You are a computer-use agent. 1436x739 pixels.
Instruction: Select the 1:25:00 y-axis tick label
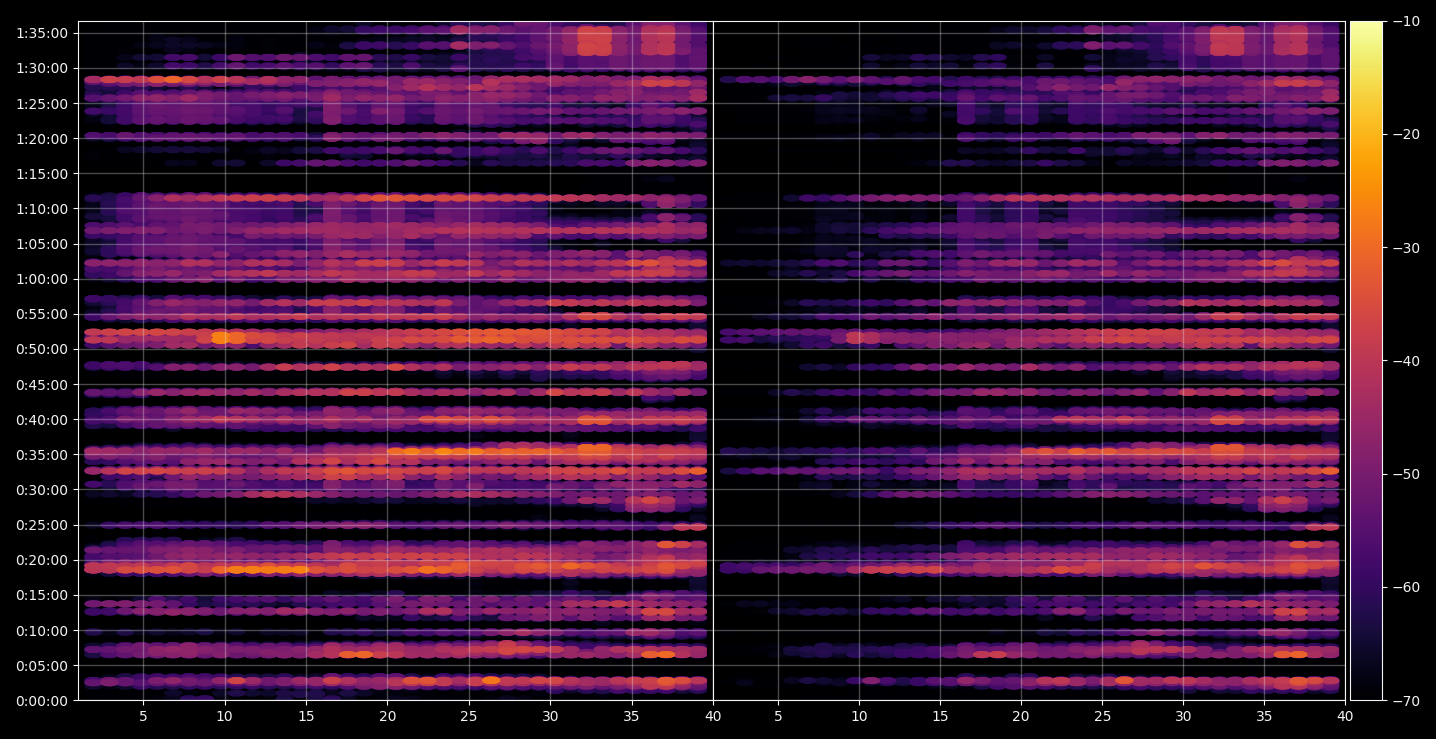coord(42,103)
